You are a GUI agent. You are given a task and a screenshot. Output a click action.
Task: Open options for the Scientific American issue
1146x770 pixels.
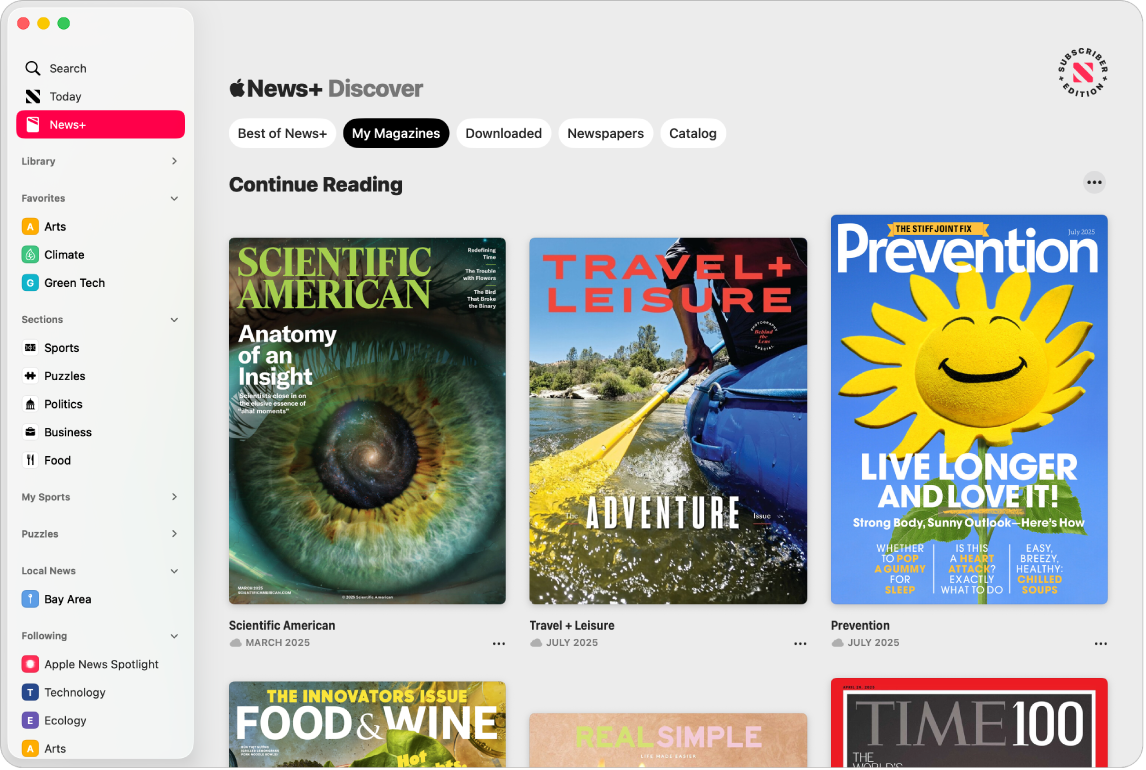pos(498,643)
